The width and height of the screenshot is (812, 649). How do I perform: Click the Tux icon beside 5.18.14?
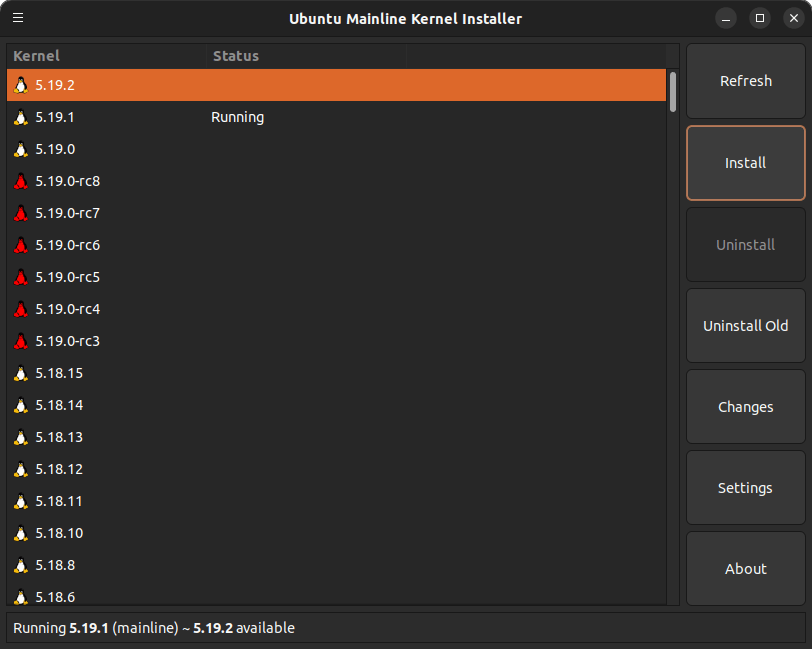pyautogui.click(x=21, y=405)
